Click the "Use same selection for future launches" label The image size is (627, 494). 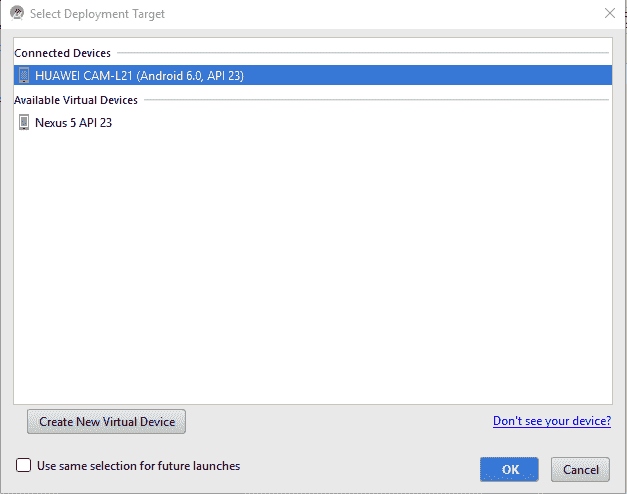click(138, 466)
